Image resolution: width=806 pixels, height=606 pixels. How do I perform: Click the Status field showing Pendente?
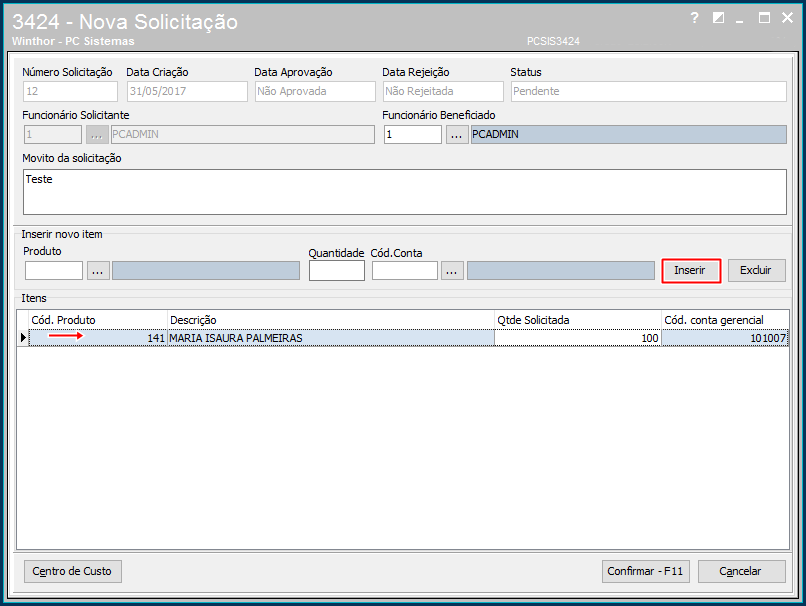[648, 91]
